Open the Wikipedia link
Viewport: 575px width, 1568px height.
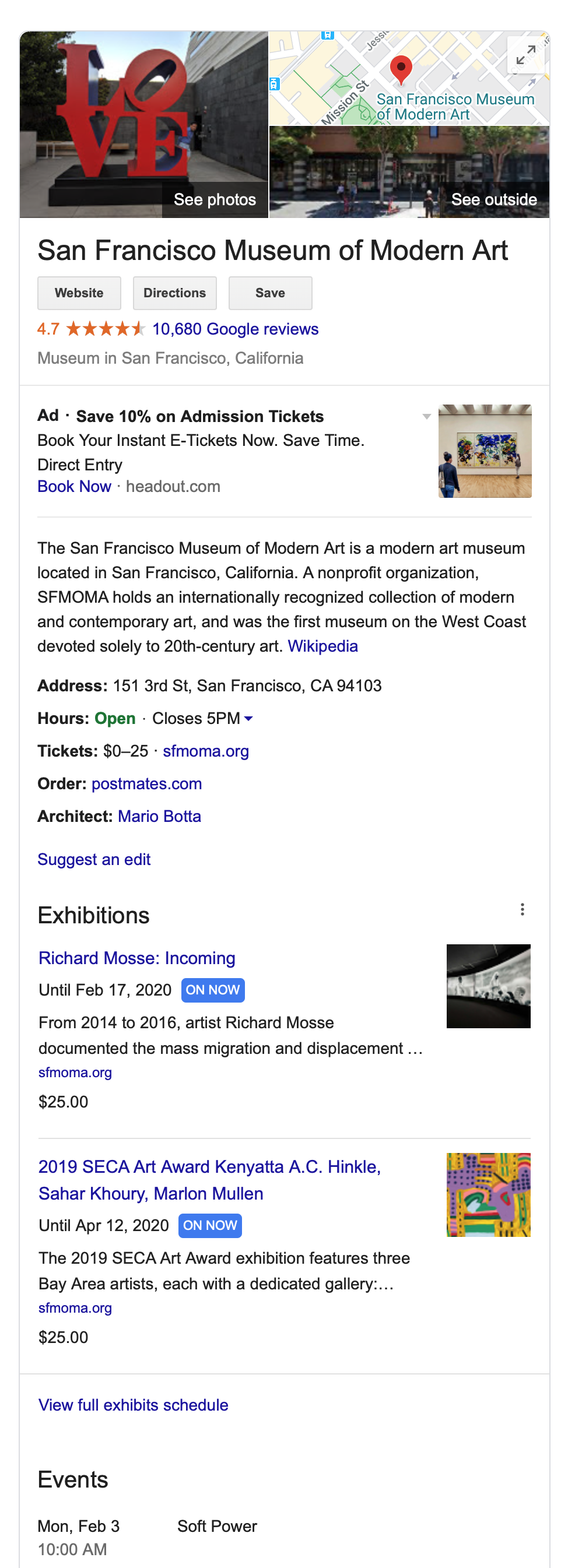323,646
